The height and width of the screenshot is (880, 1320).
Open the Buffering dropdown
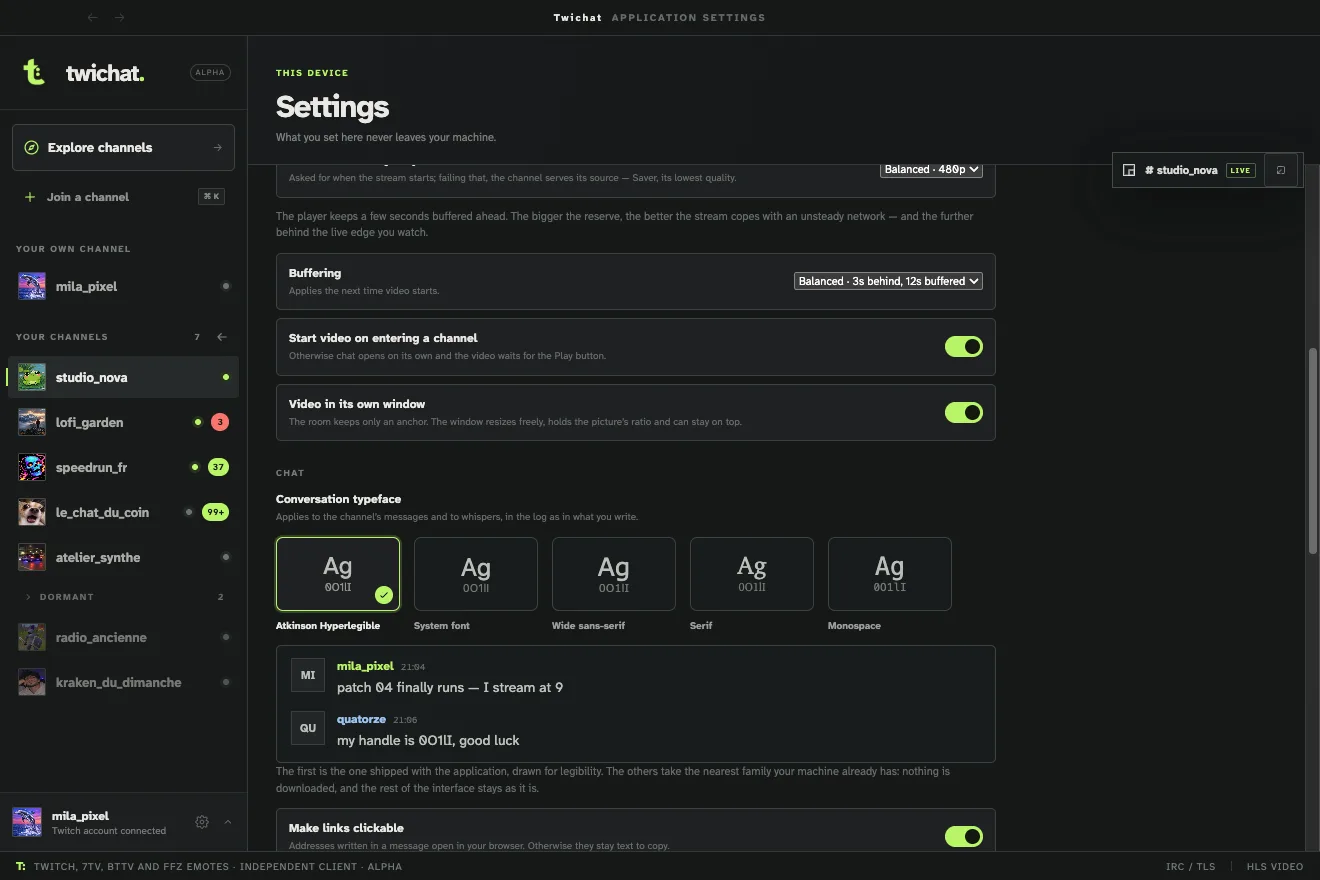pyautogui.click(x=888, y=281)
